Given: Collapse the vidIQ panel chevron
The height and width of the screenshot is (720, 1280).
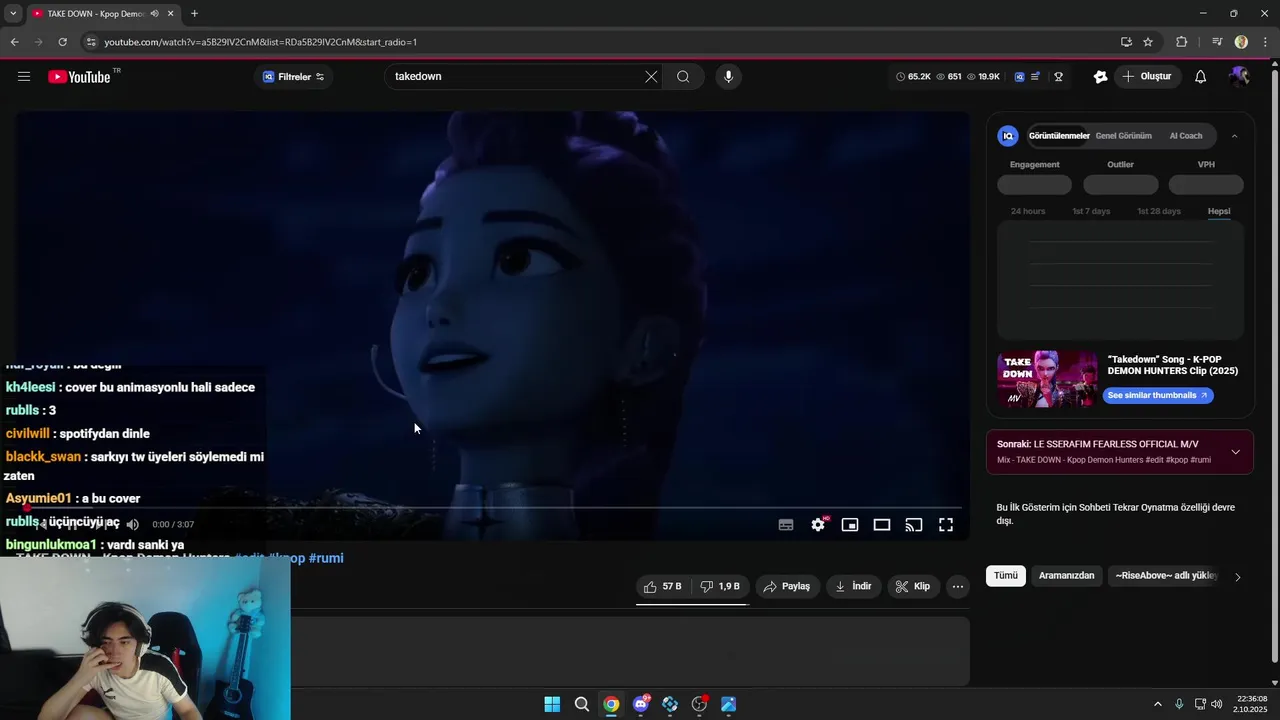Looking at the screenshot, I should click(x=1234, y=136).
